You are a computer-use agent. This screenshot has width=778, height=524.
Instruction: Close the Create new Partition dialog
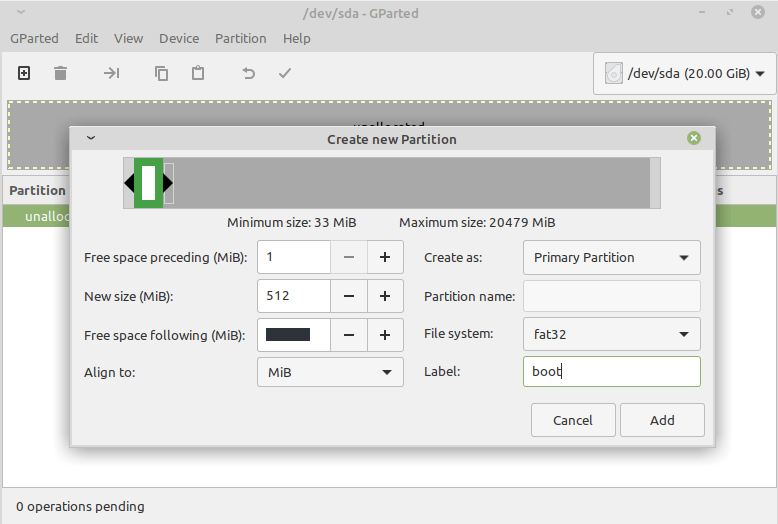[694, 138]
